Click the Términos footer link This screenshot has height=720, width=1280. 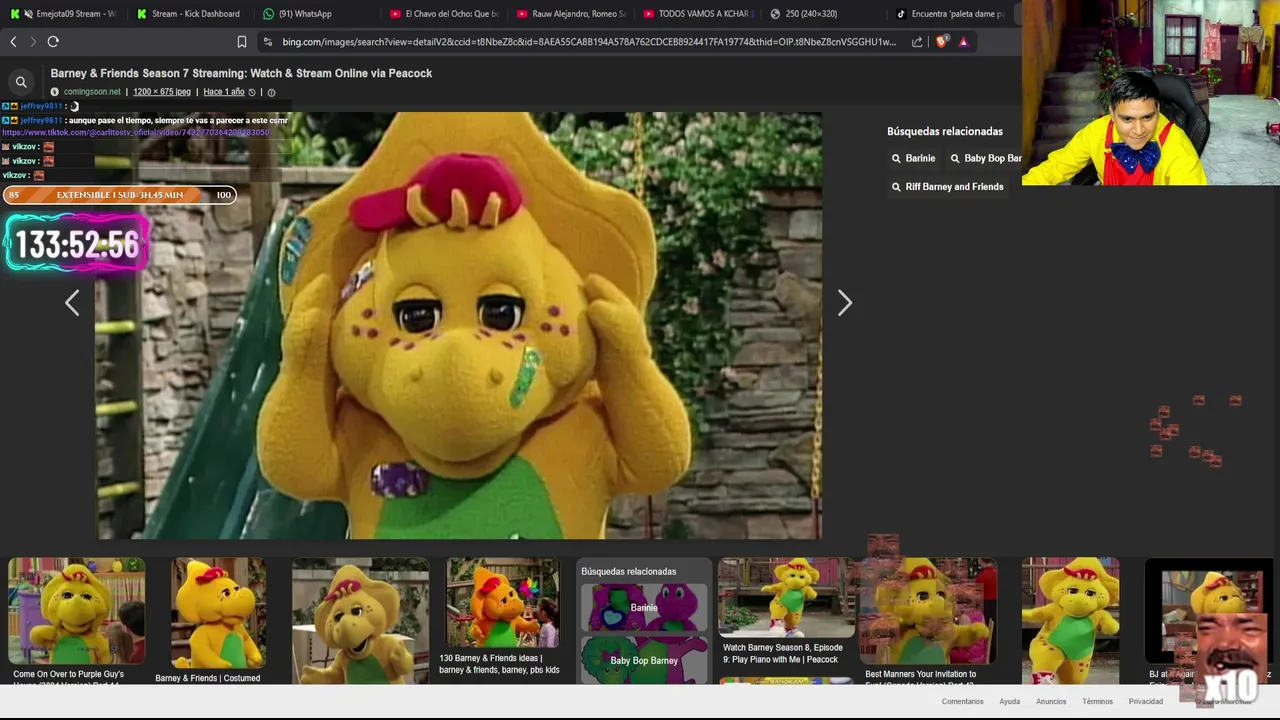[1097, 702]
